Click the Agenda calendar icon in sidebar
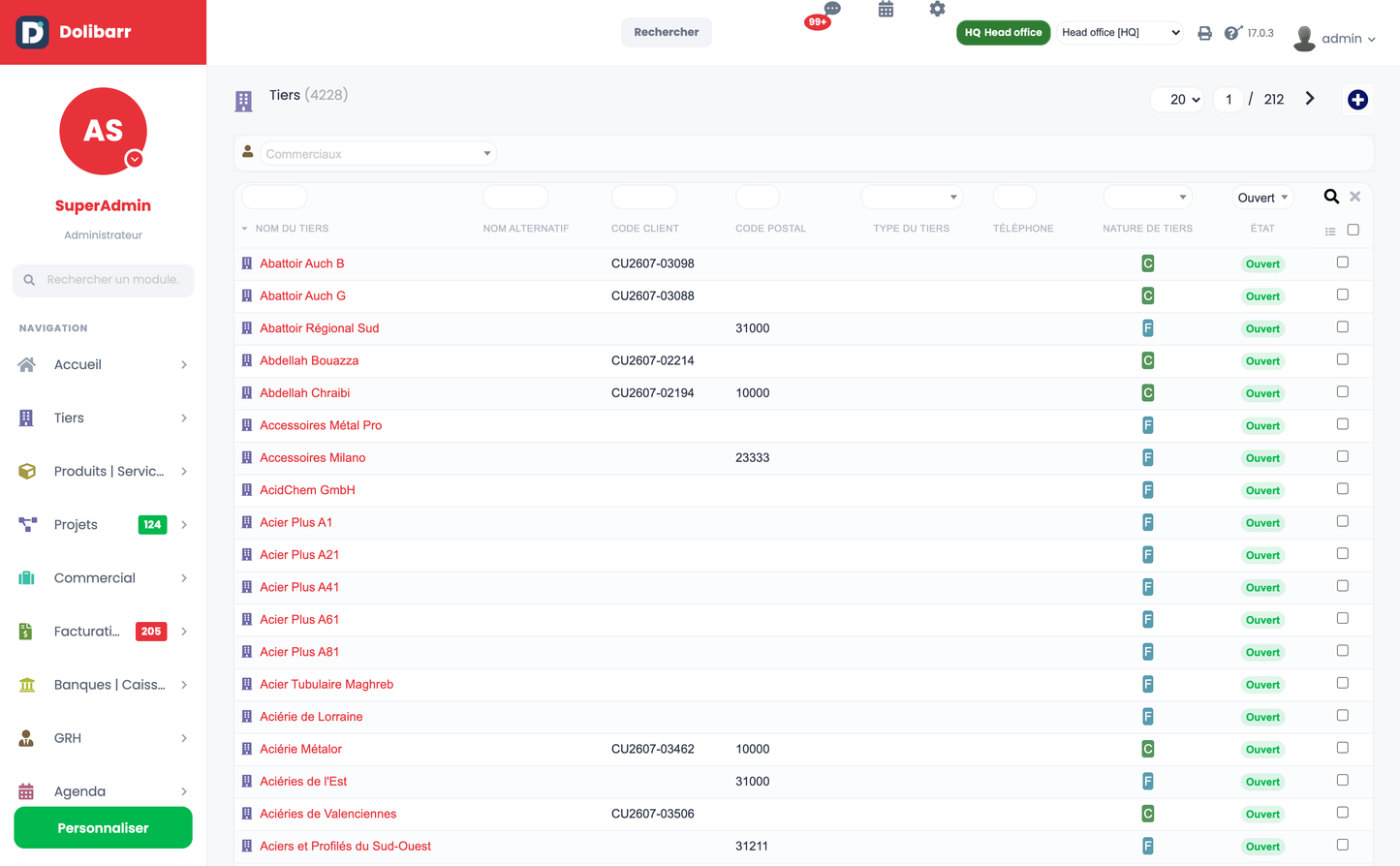 click(27, 791)
